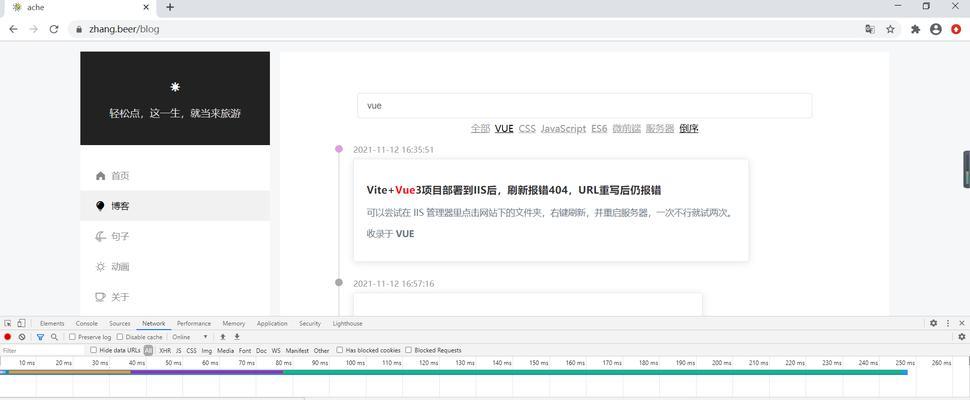Open DevTools settings gear in tab bar
Image resolution: width=970 pixels, height=400 pixels.
[934, 323]
